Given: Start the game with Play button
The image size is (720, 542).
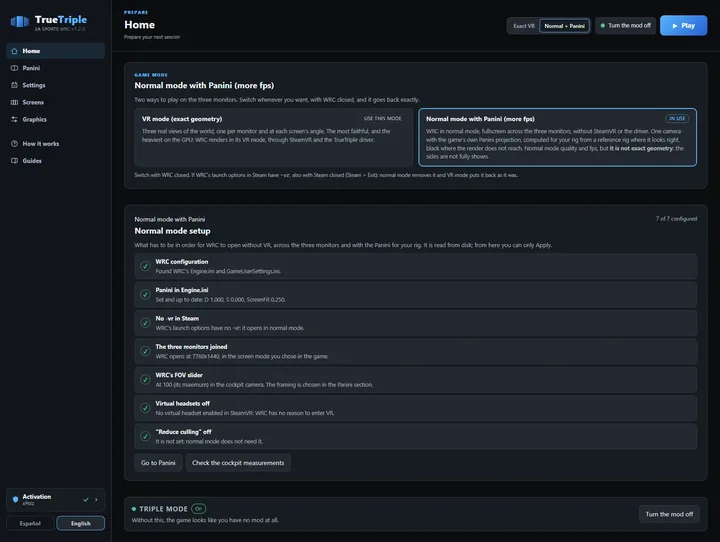Looking at the screenshot, I should click(683, 26).
